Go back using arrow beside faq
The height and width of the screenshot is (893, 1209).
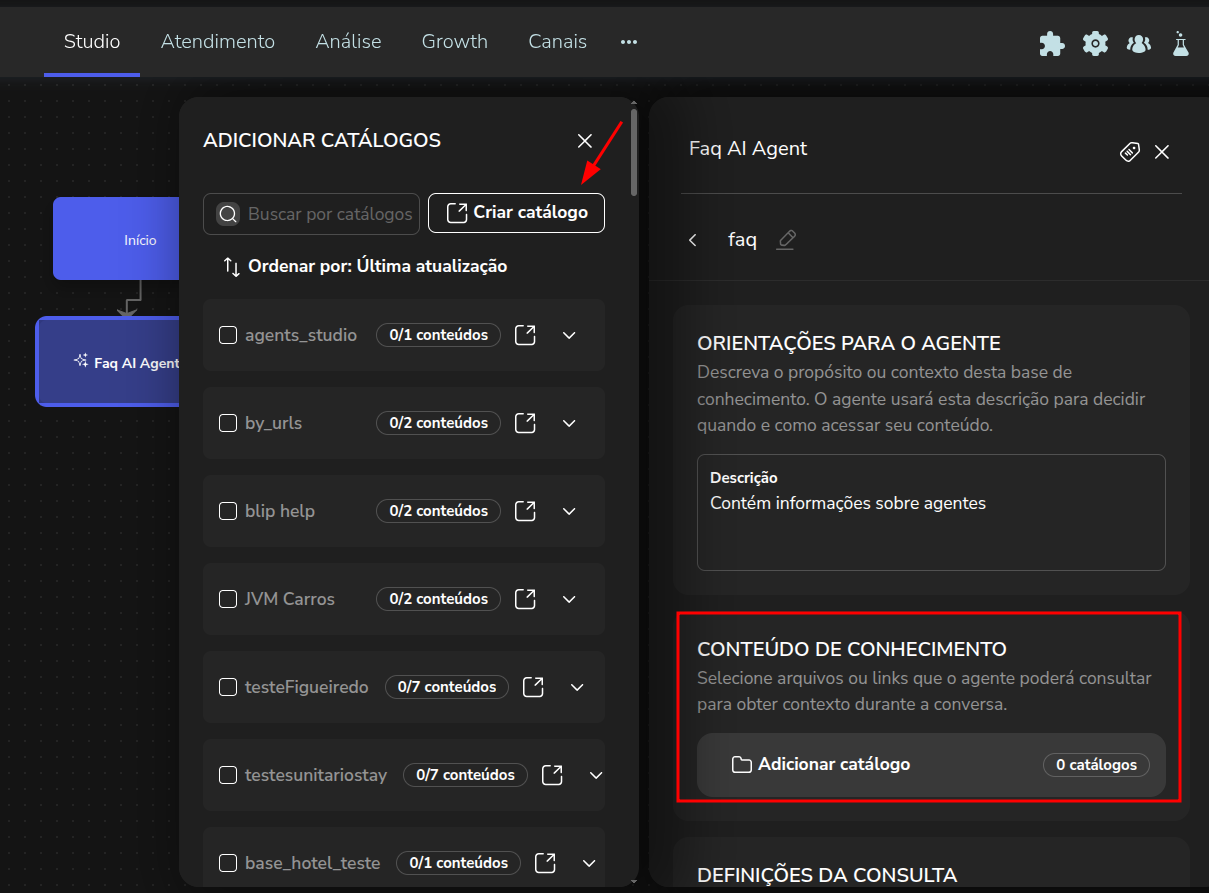point(693,240)
